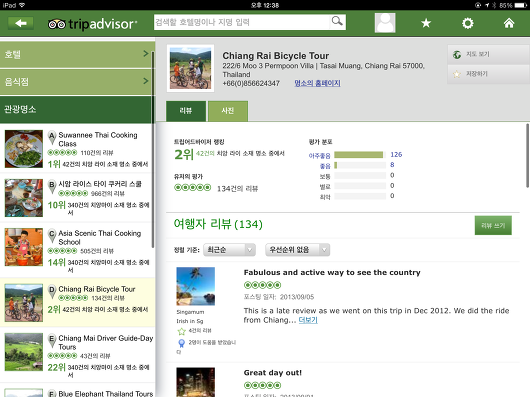Click the 126 review count
Screen dimensions: 530x397
396,154
